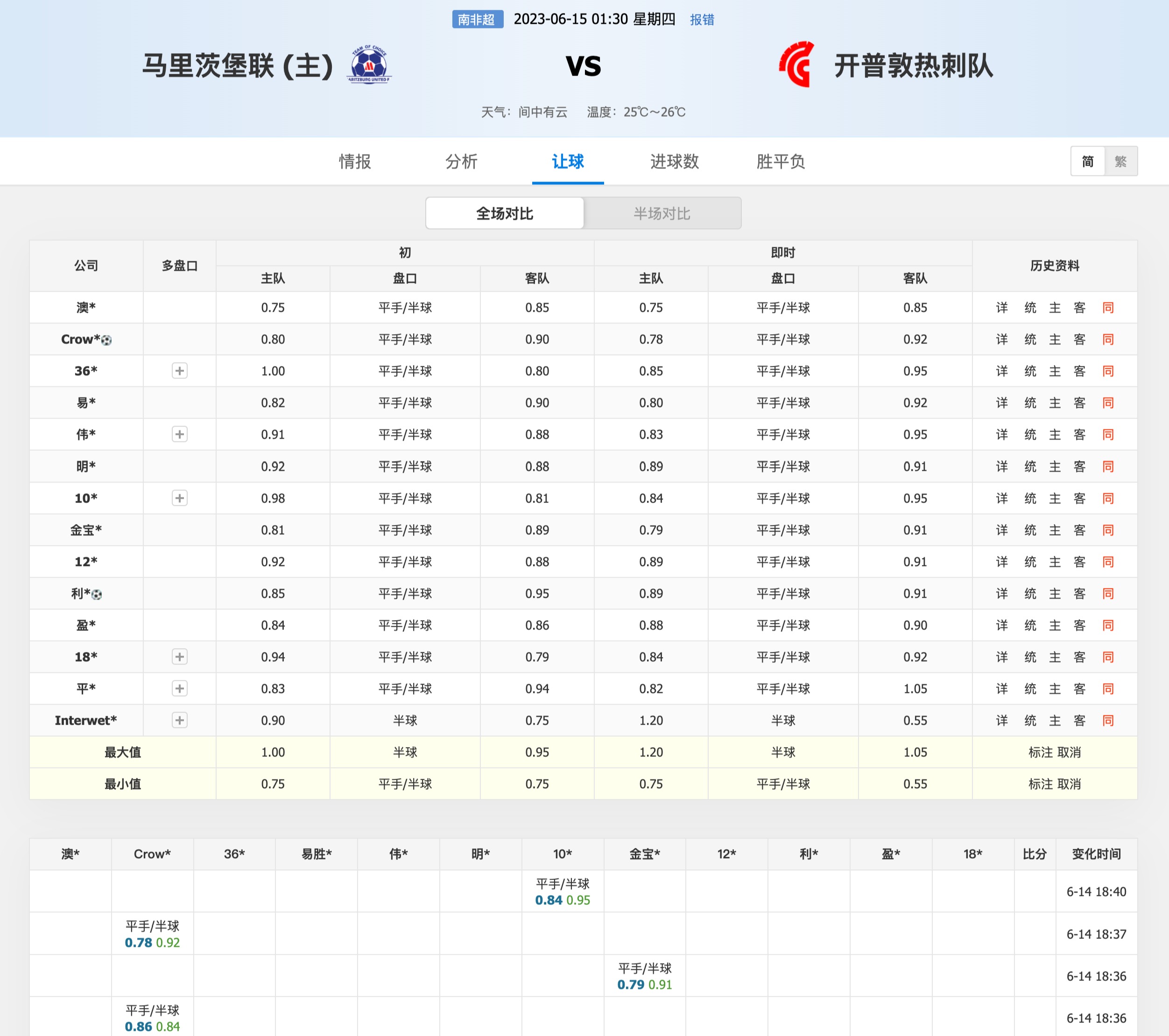Viewport: 1169px width, 1036px height.
Task: Open the 进球数 tab
Action: coord(674,161)
